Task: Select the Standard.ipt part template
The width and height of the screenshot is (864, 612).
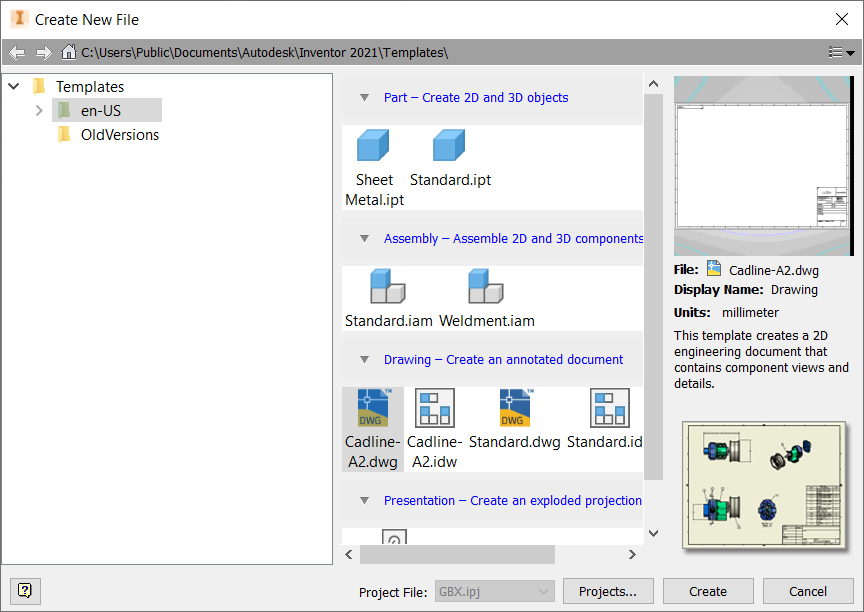Action: point(447,144)
